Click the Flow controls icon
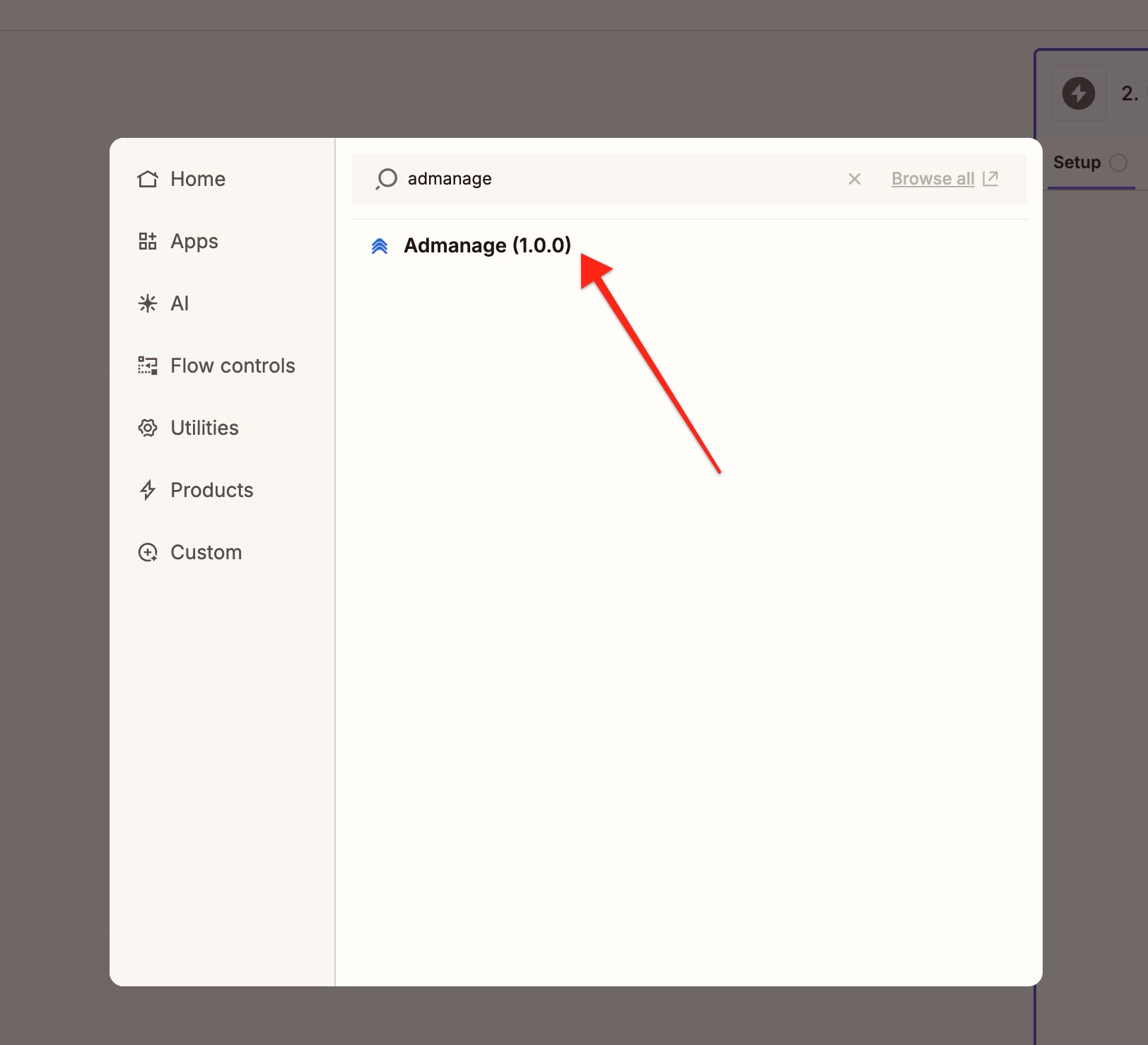1148x1045 pixels. coord(148,366)
